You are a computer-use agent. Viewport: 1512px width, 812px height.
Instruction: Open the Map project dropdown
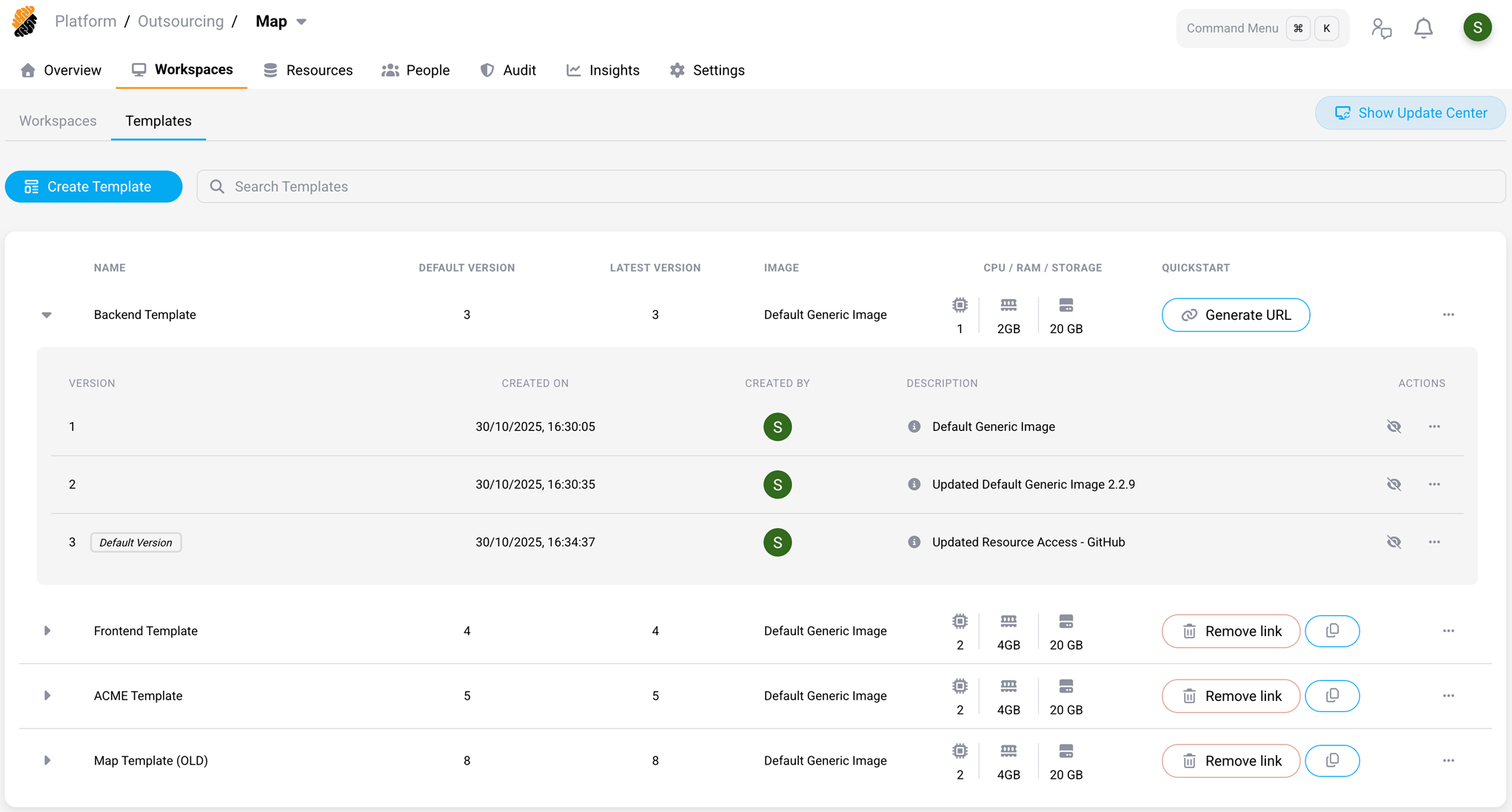coord(301,22)
